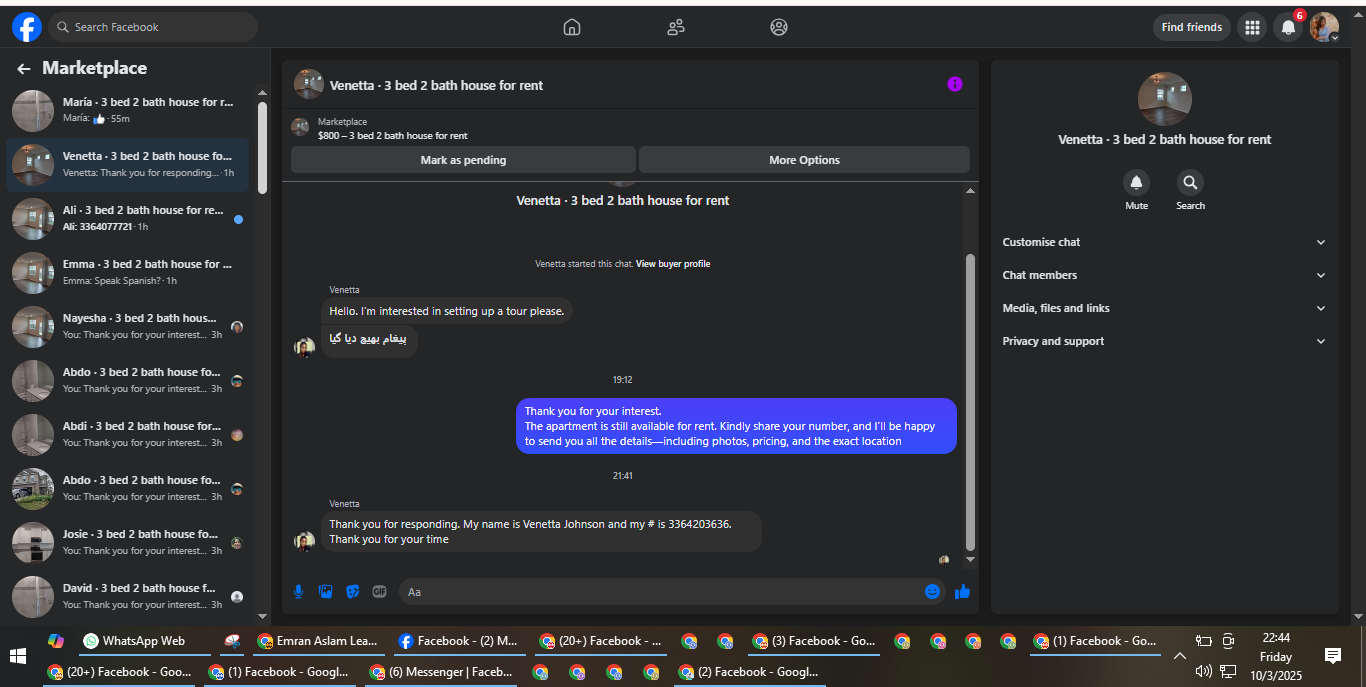Expand the Privacy and support section
Viewport: 1366px width, 687px height.
1165,341
